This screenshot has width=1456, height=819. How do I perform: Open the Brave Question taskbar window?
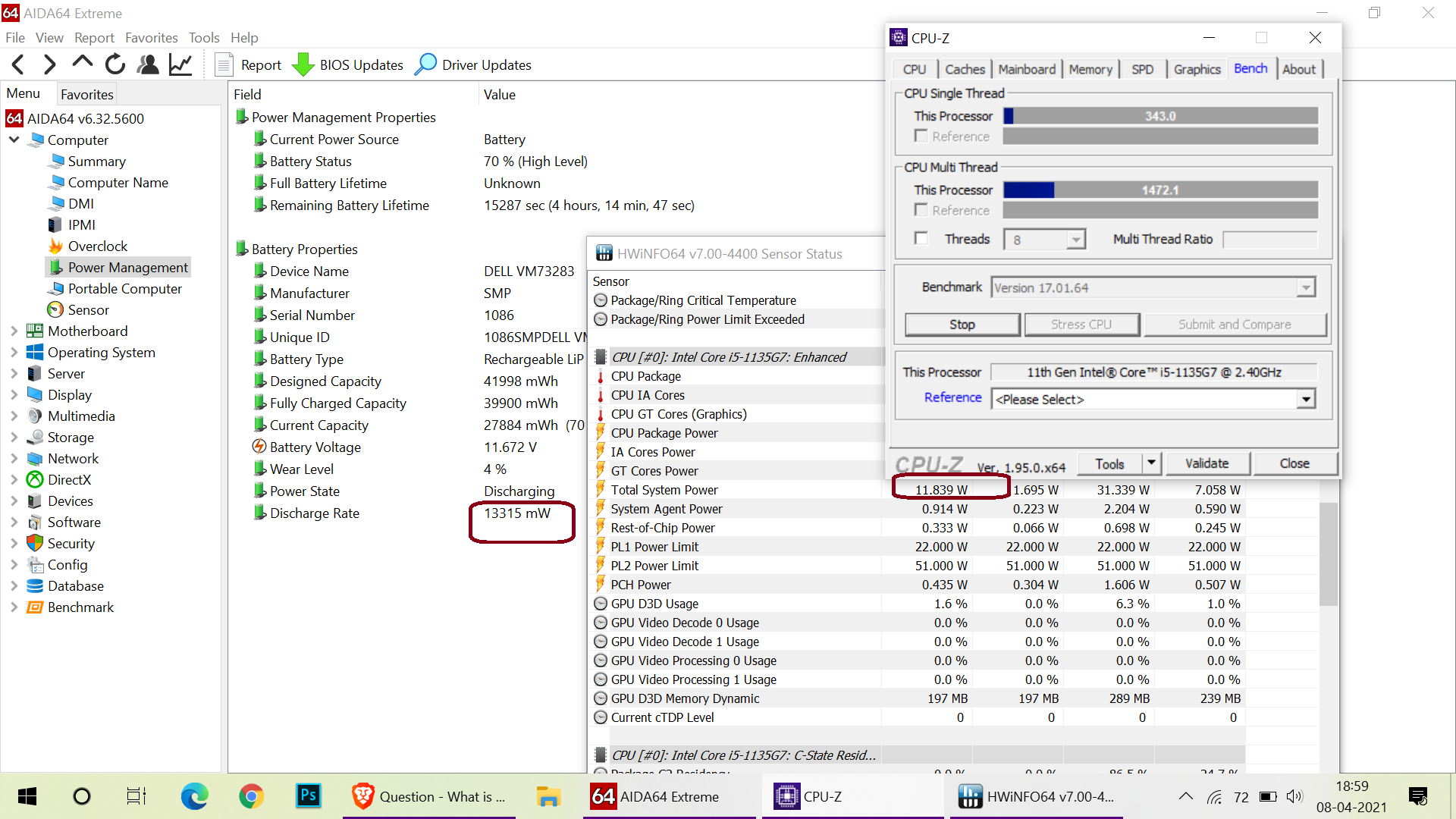pyautogui.click(x=429, y=796)
